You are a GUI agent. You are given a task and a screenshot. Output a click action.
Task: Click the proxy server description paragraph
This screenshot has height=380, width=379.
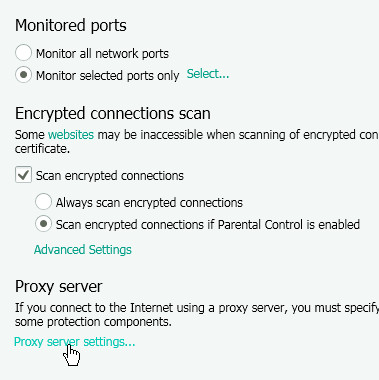point(197,315)
